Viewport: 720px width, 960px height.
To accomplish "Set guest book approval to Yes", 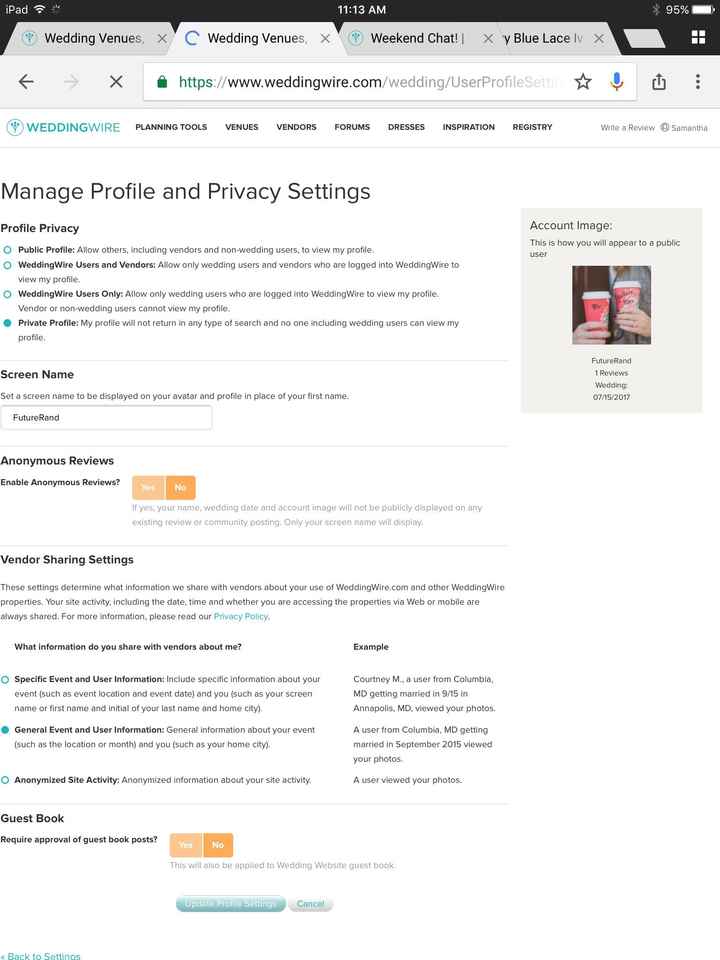I will 185,845.
